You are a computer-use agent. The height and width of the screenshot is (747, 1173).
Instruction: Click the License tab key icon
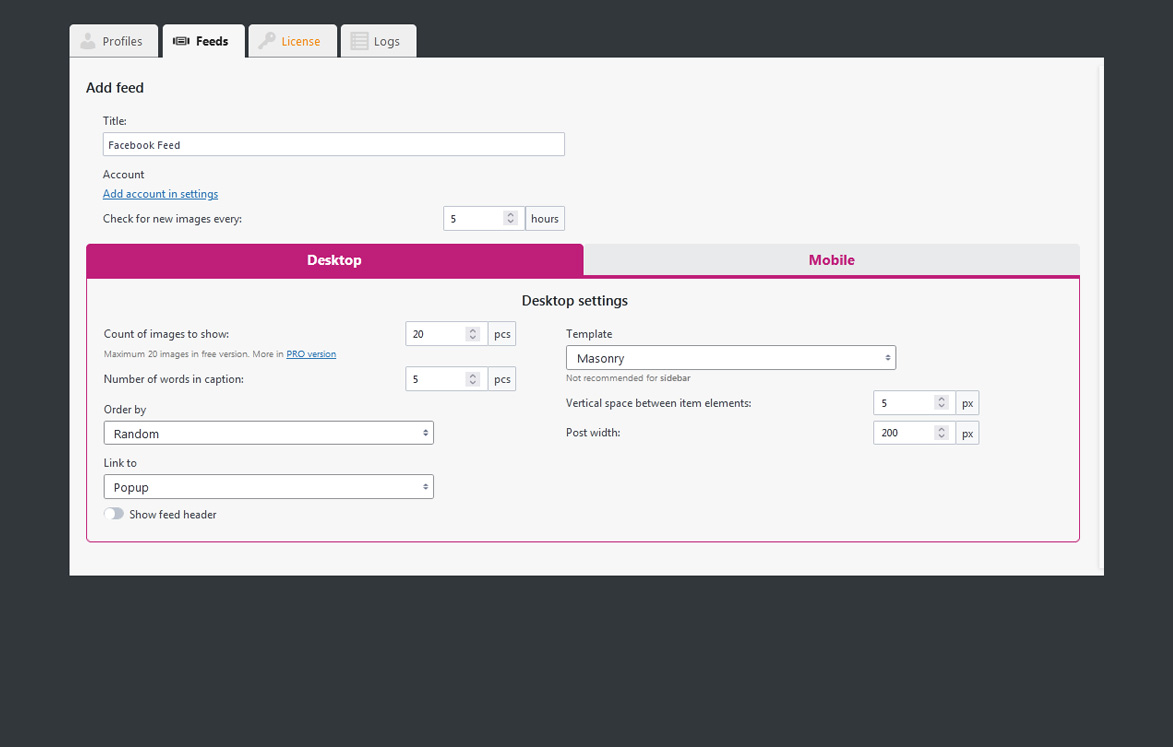267,41
